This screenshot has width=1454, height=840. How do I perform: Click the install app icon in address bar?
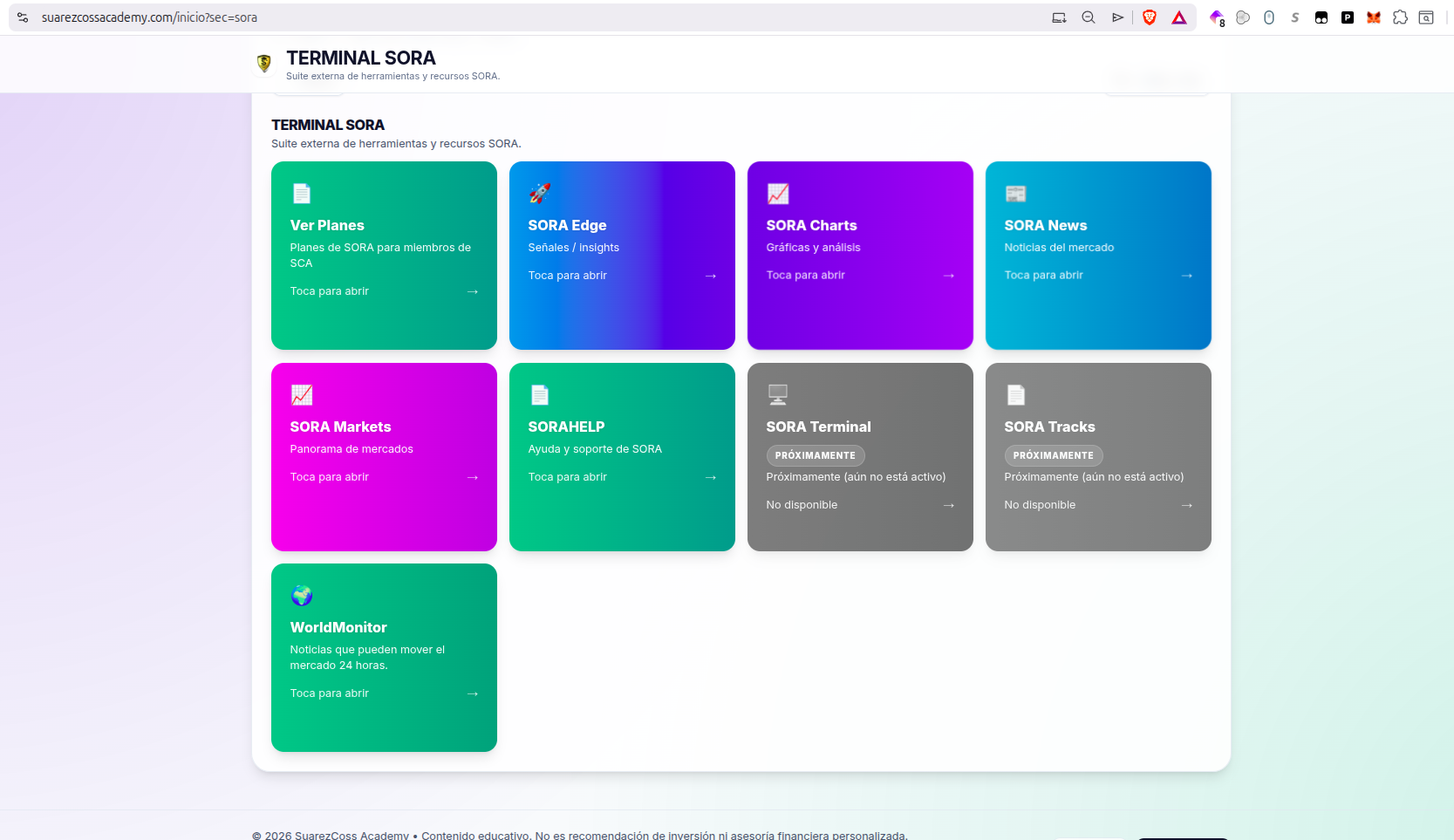click(1059, 17)
